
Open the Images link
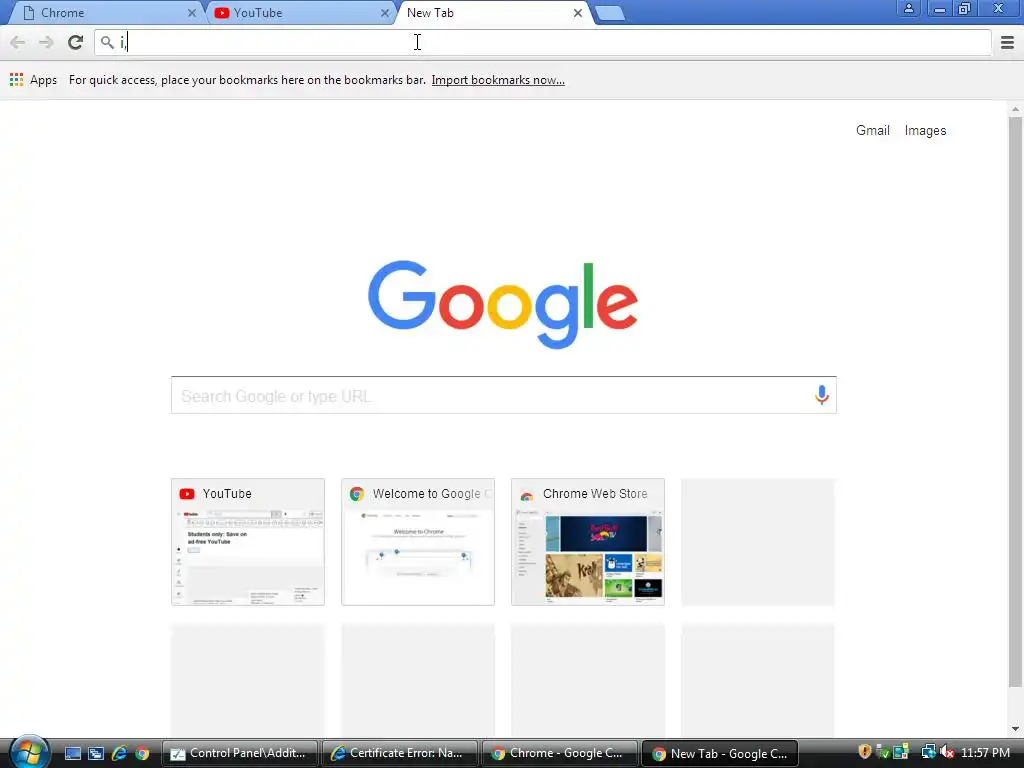coord(925,131)
